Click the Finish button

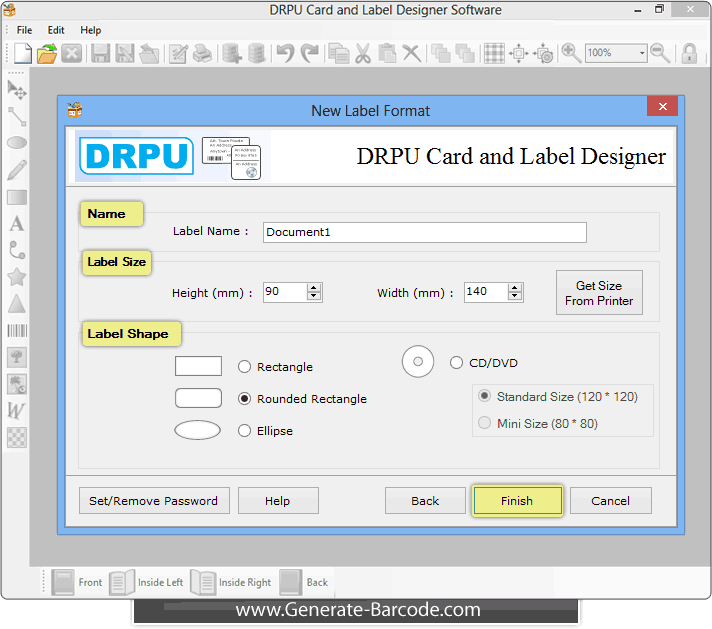coord(517,501)
